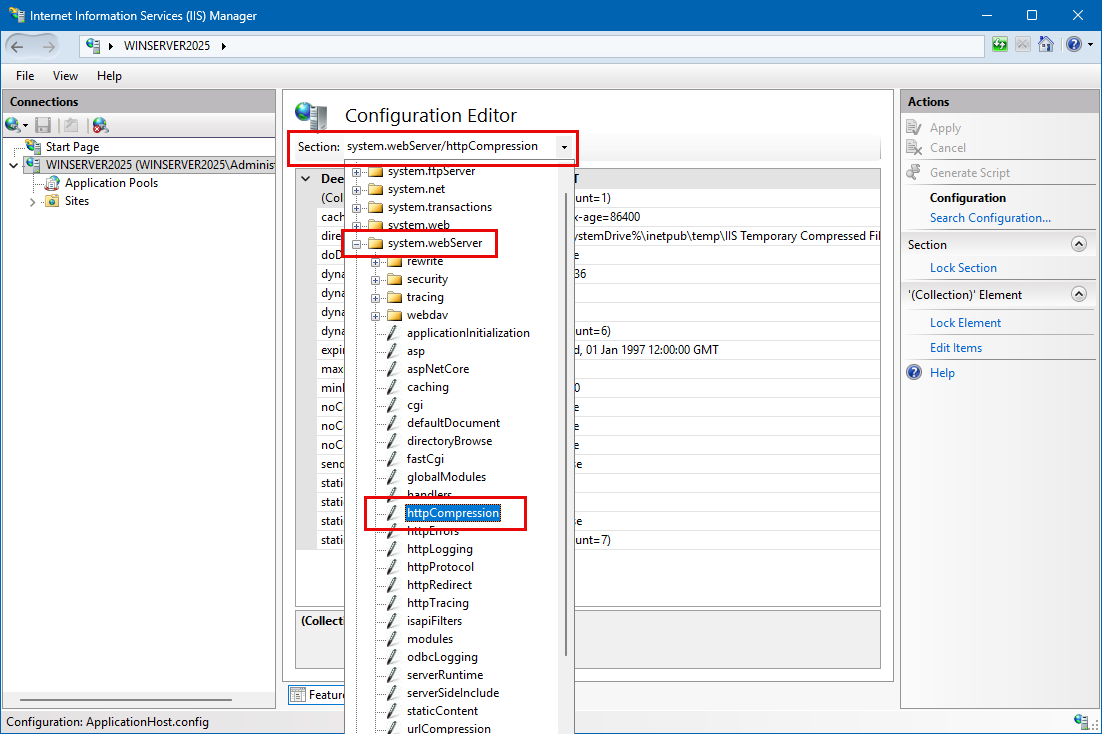Expand the security folder node
Viewport: 1102px width, 734px height.
pos(376,279)
